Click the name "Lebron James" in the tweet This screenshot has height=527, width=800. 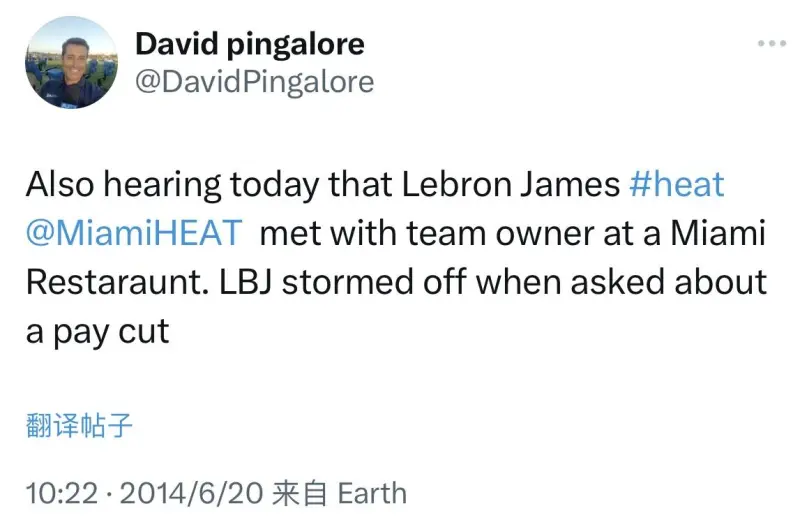coord(511,184)
